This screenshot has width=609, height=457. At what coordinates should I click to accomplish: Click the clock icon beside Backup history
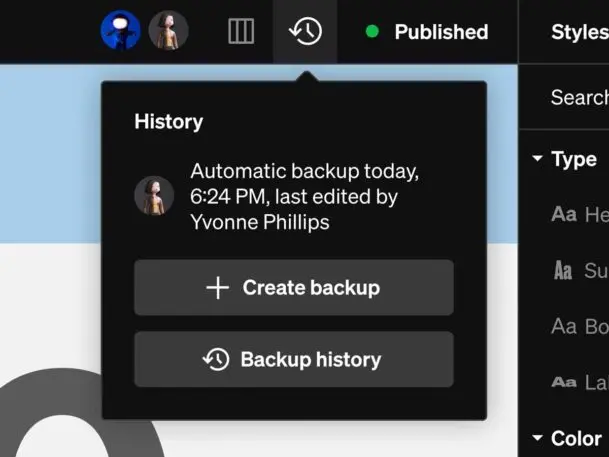[216, 360]
